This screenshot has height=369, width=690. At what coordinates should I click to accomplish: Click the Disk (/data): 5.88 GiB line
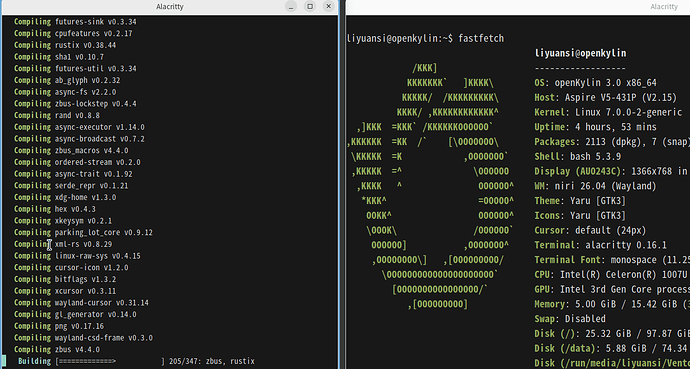point(612,348)
